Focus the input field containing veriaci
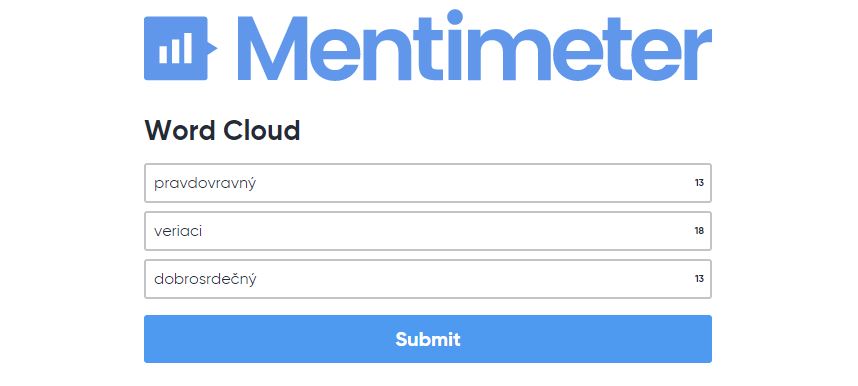This screenshot has width=858, height=386. pyautogui.click(x=428, y=231)
